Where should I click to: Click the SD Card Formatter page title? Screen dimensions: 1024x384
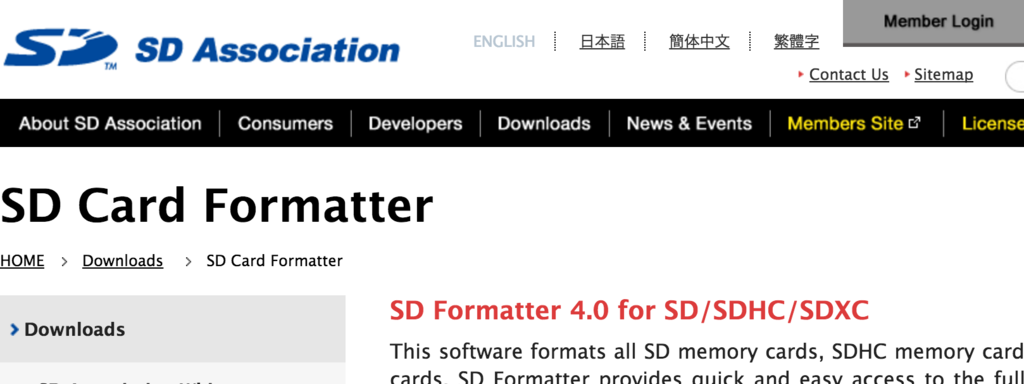(x=216, y=205)
